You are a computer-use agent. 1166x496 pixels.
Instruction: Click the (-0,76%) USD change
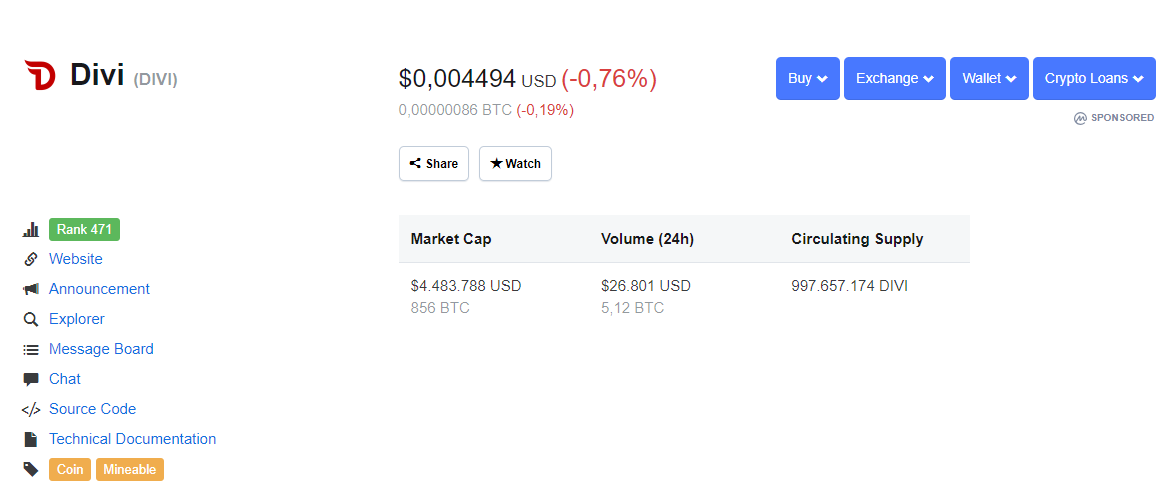point(609,78)
